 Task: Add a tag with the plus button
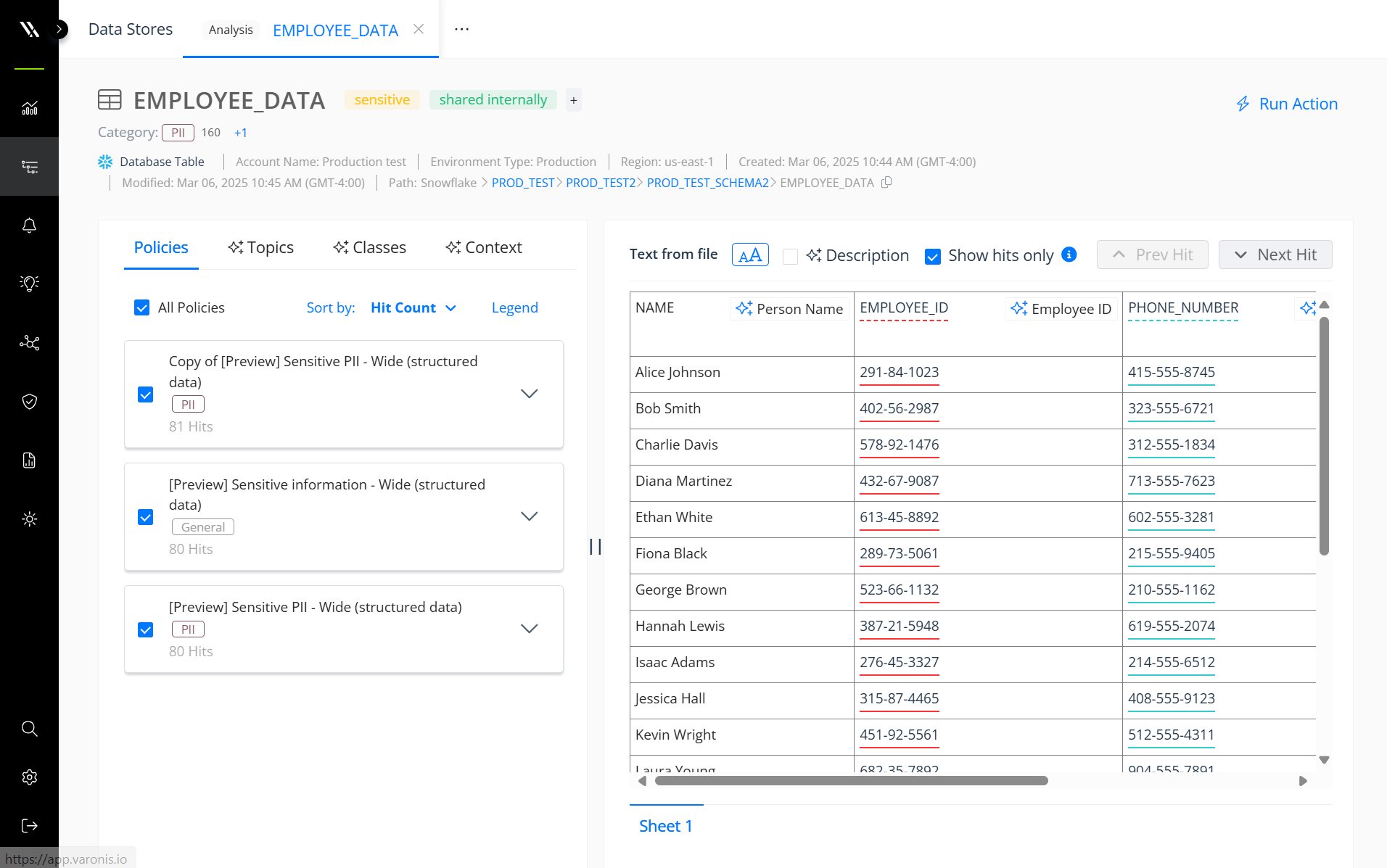click(574, 100)
